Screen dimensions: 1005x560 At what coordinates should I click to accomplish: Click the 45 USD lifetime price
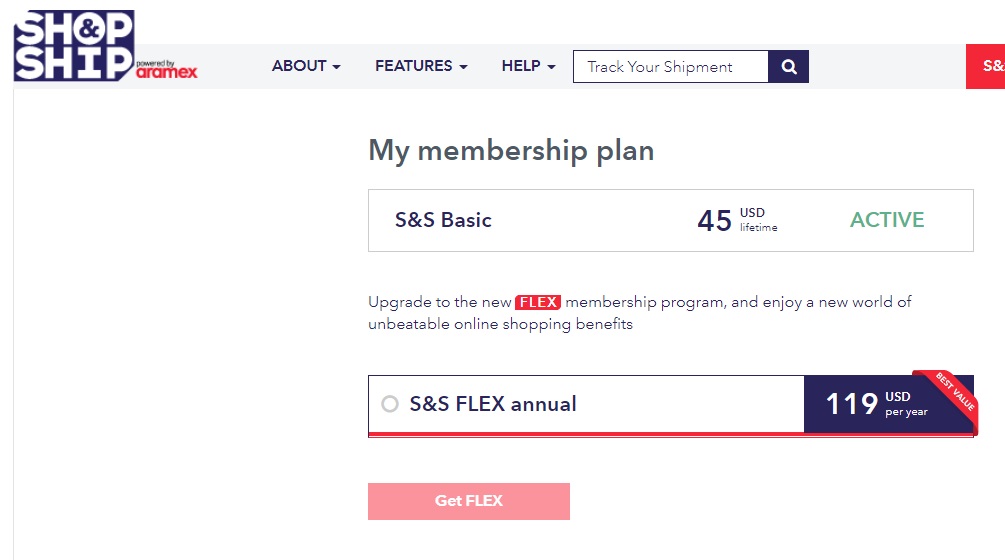(737, 220)
